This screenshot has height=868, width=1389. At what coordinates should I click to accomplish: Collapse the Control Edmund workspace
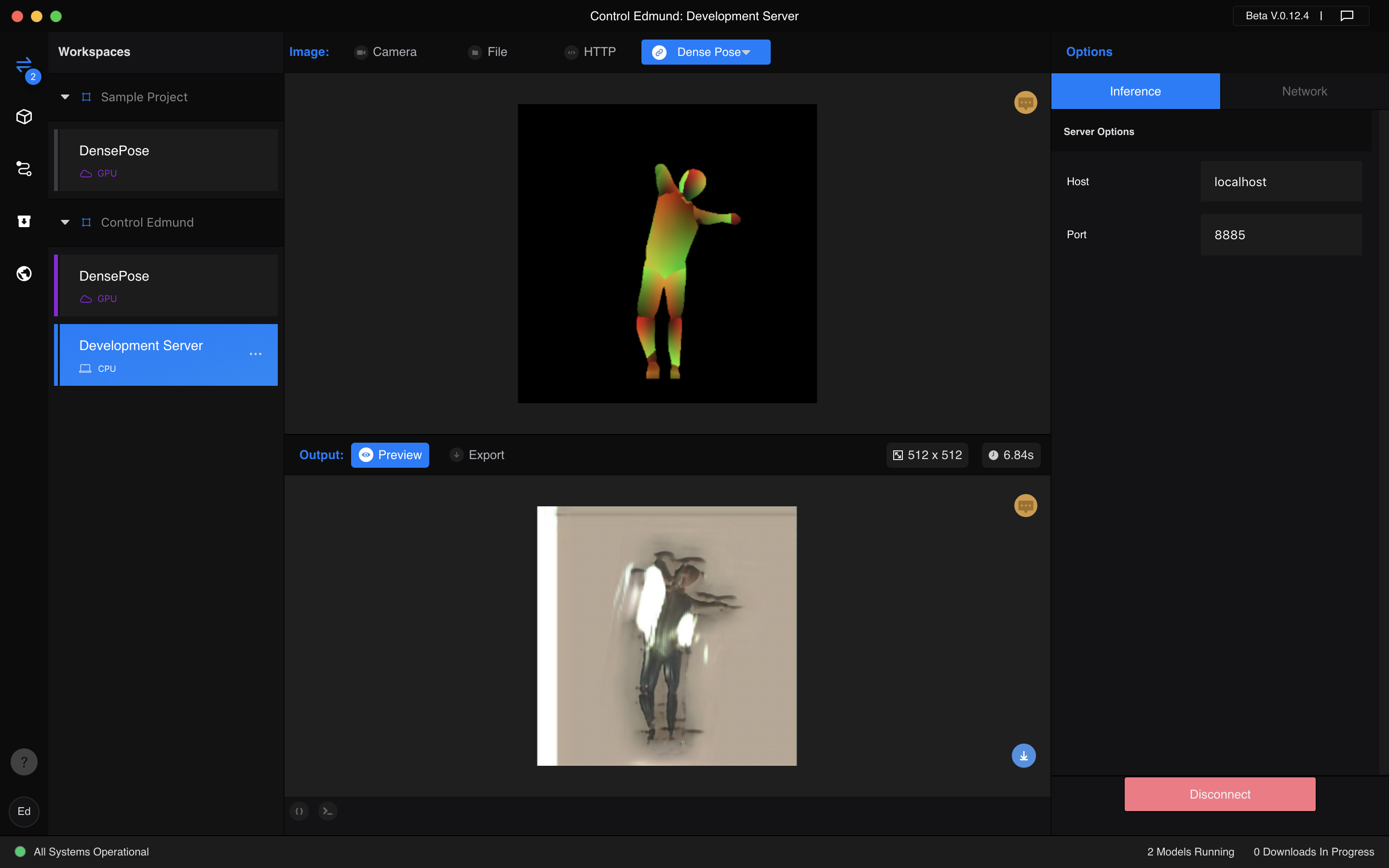[x=65, y=222]
